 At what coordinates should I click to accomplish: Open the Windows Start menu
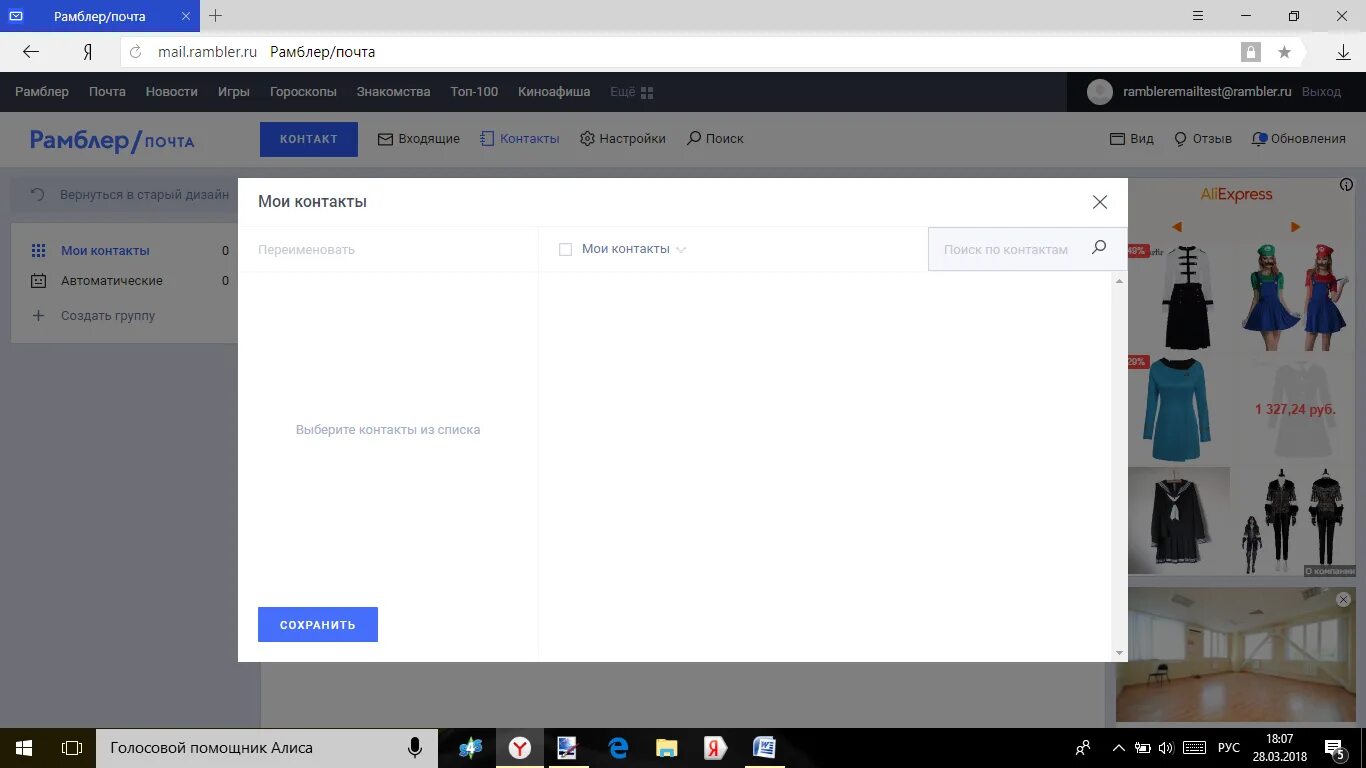tap(24, 748)
